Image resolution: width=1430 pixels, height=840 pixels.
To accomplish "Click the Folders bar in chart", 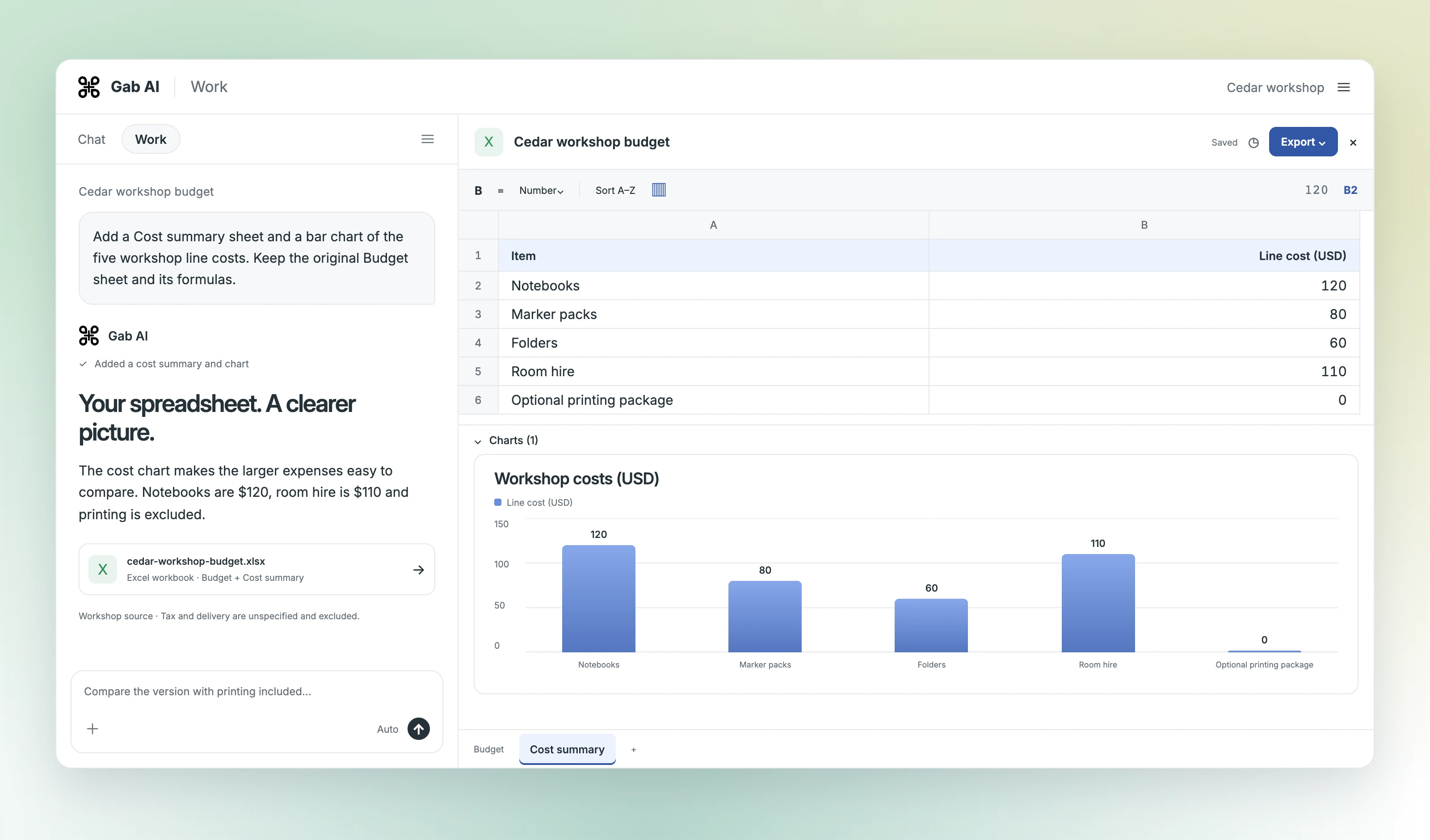I will point(931,625).
